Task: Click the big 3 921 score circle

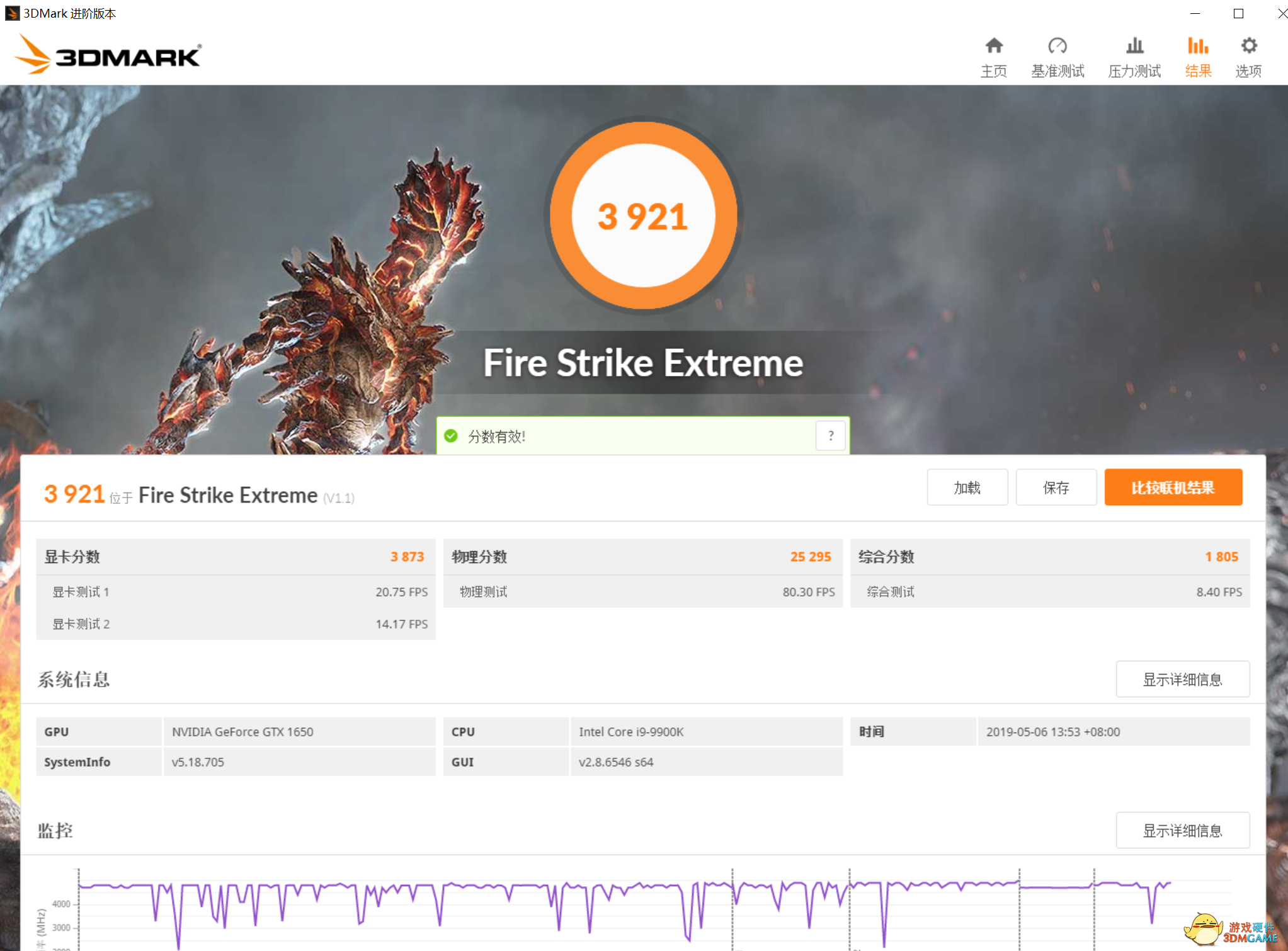Action: pos(643,215)
